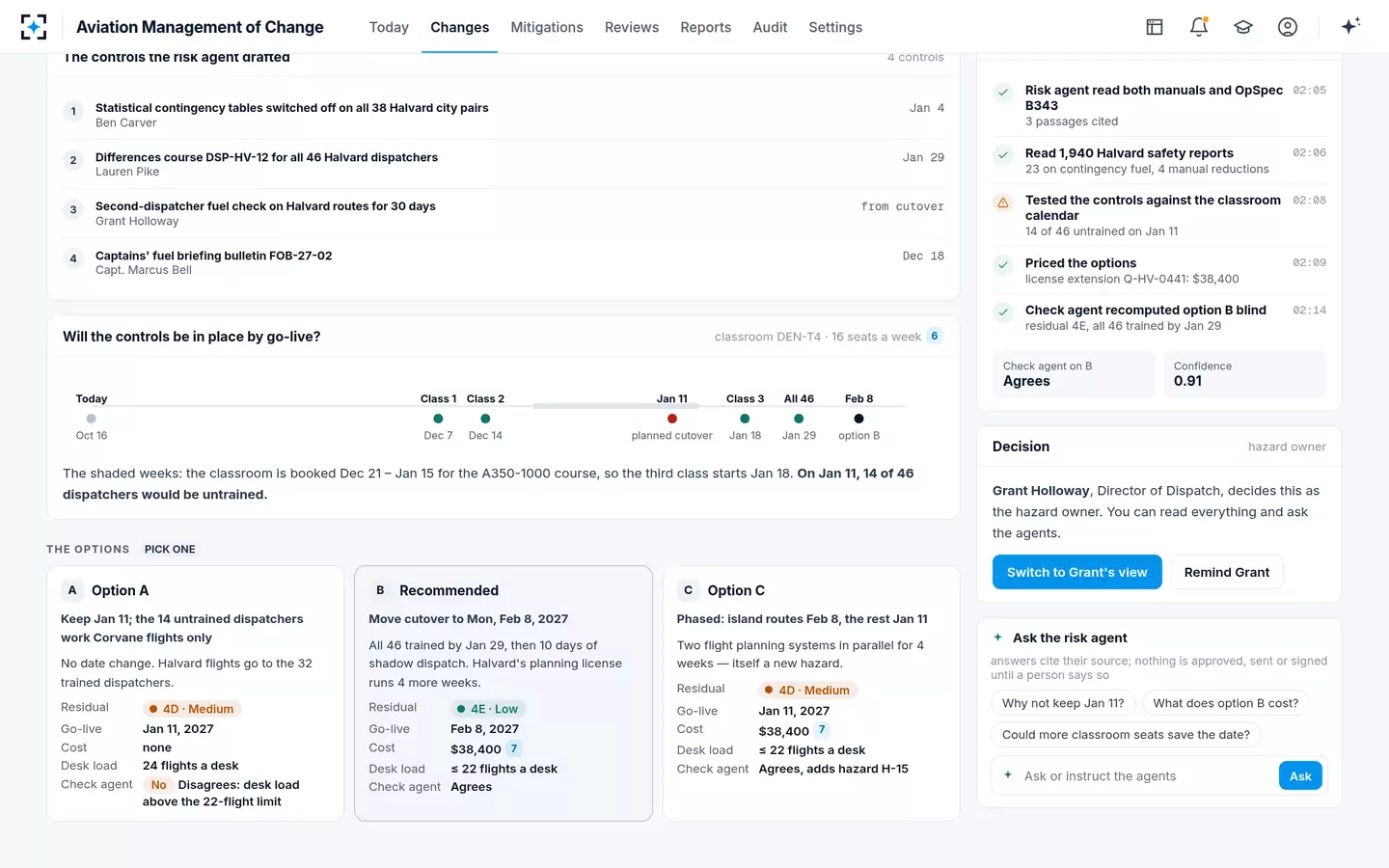Open the user account profile icon
This screenshot has width=1389, height=868.
[x=1288, y=27]
